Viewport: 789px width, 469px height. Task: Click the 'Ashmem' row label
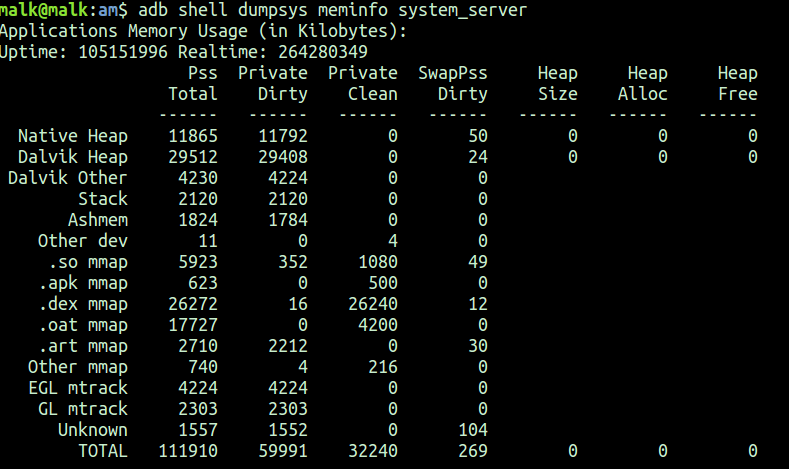coord(98,220)
